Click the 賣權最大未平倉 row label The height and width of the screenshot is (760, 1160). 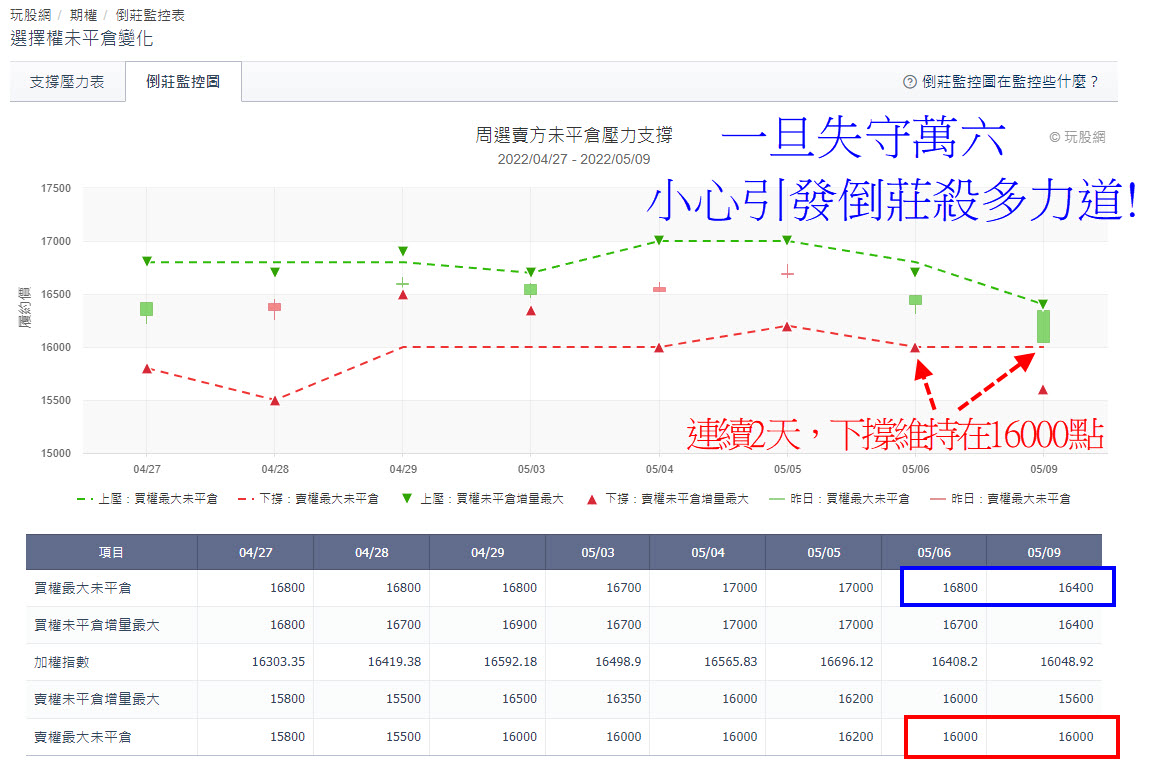point(83,736)
